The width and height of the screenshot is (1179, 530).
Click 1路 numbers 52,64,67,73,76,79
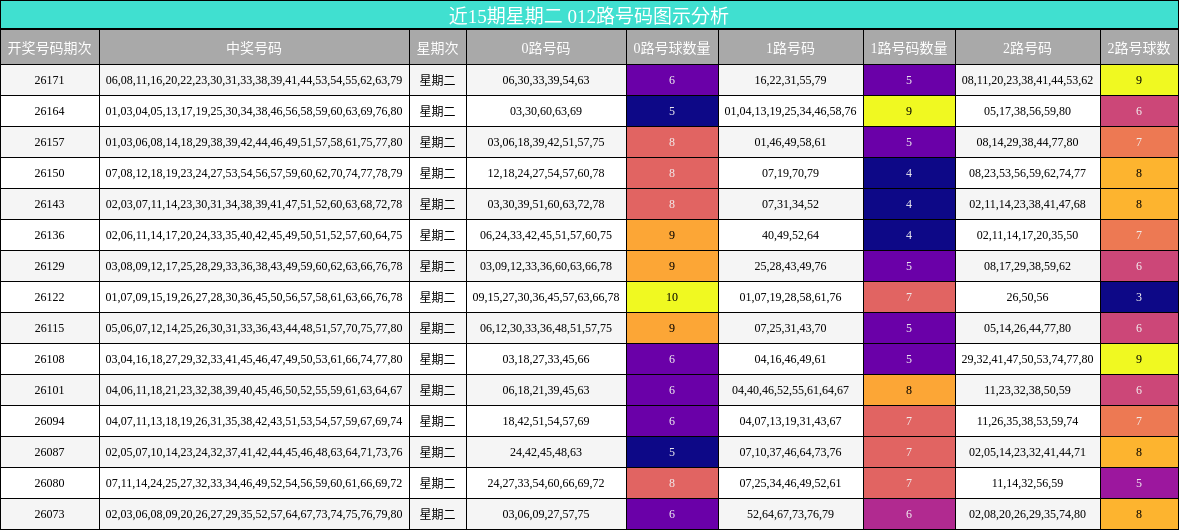click(x=790, y=514)
